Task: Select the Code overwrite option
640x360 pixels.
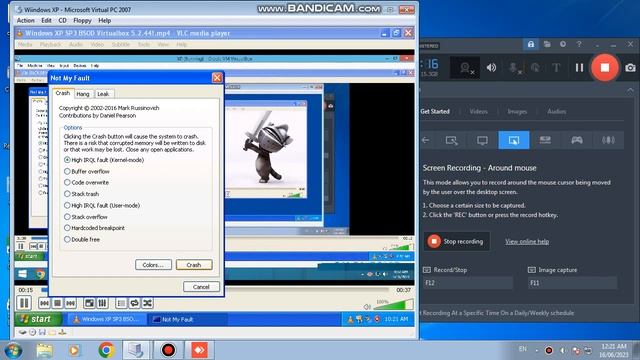Action: 87,182
